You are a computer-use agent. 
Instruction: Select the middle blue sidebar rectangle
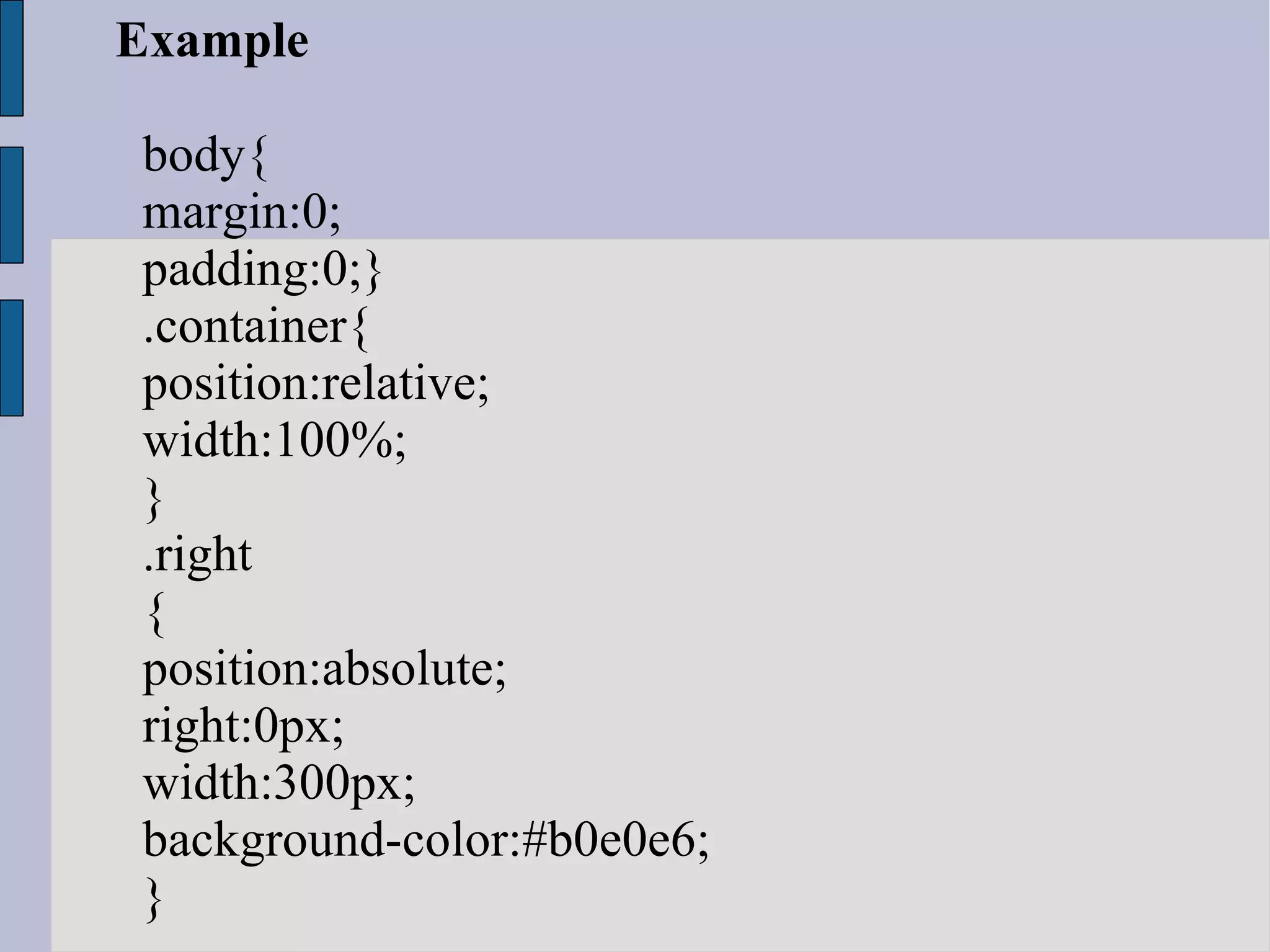tap(11, 205)
